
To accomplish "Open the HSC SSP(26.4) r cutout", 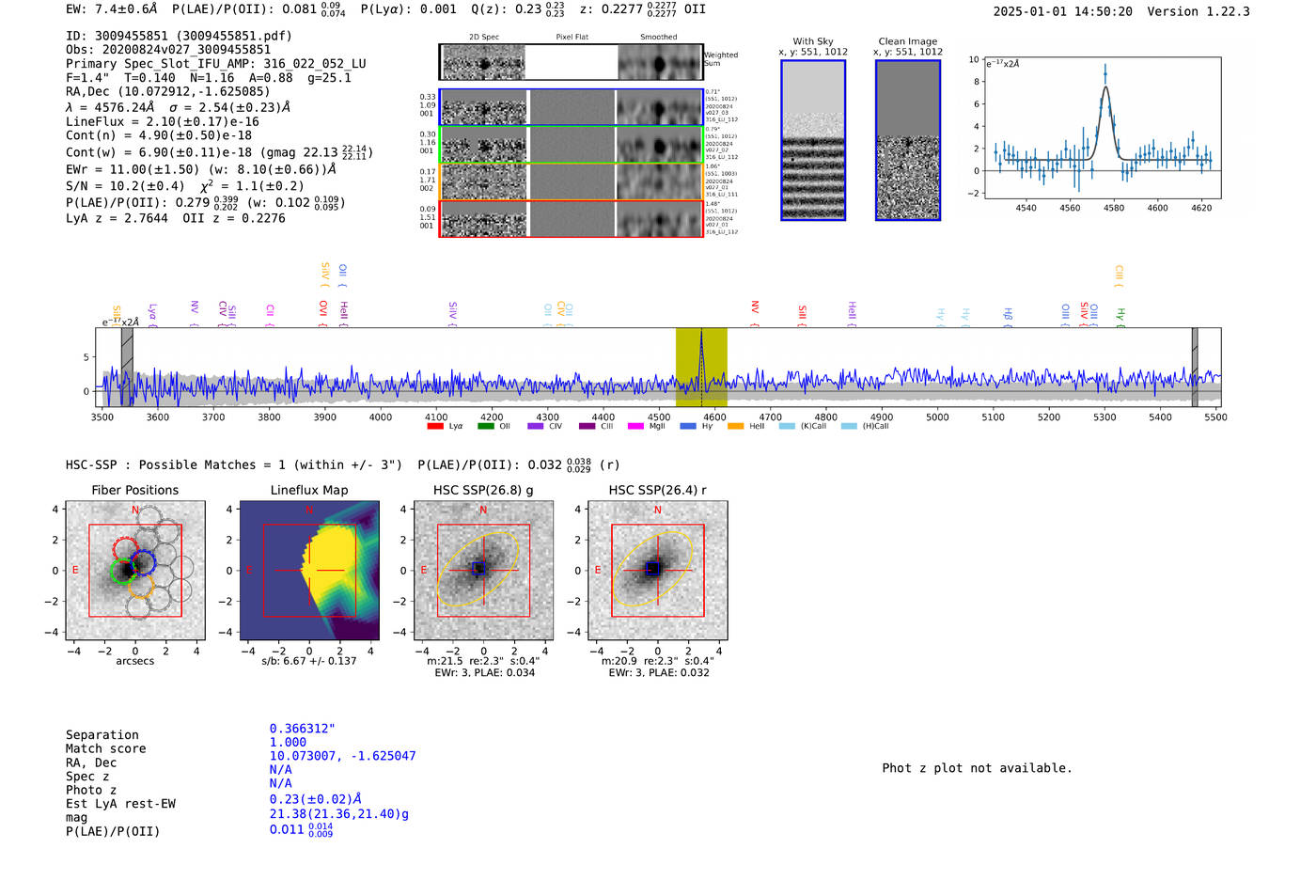I will point(658,571).
